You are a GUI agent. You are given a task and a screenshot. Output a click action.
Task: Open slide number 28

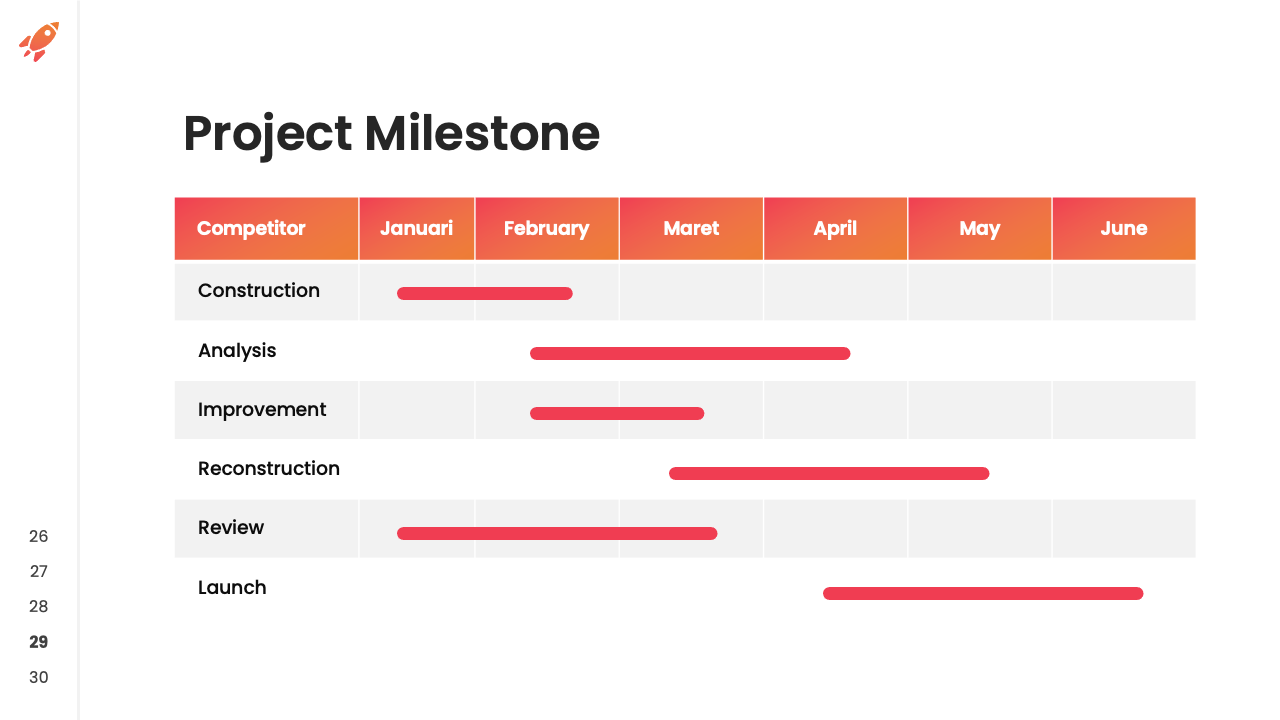[38, 606]
